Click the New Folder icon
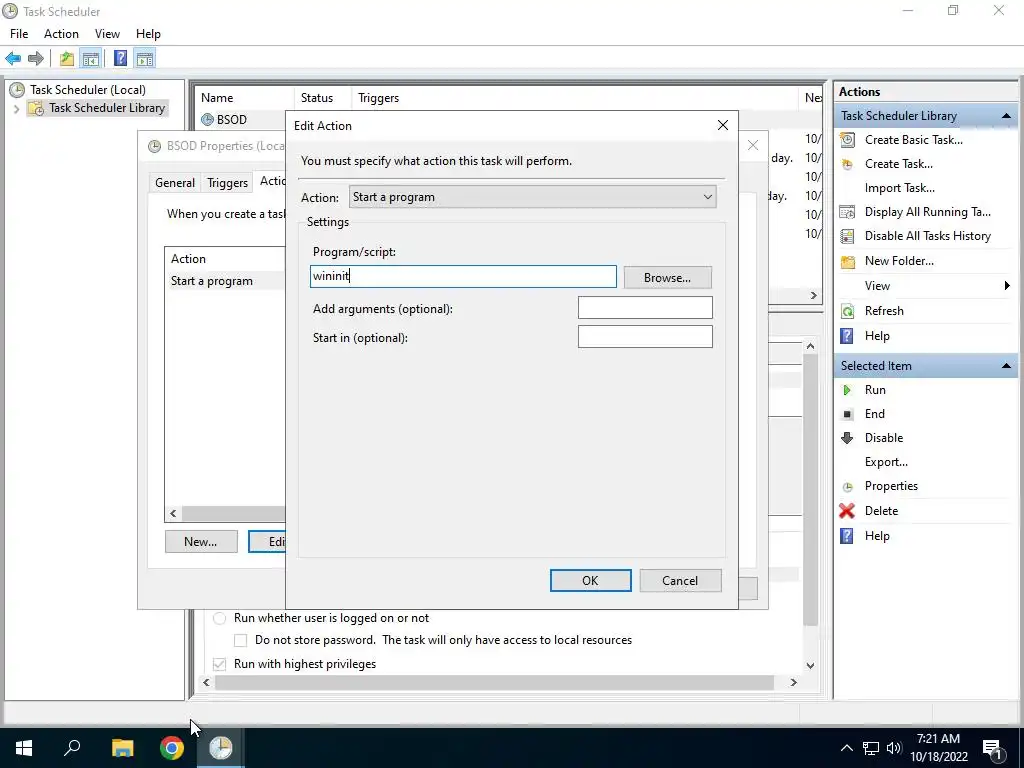 click(847, 261)
